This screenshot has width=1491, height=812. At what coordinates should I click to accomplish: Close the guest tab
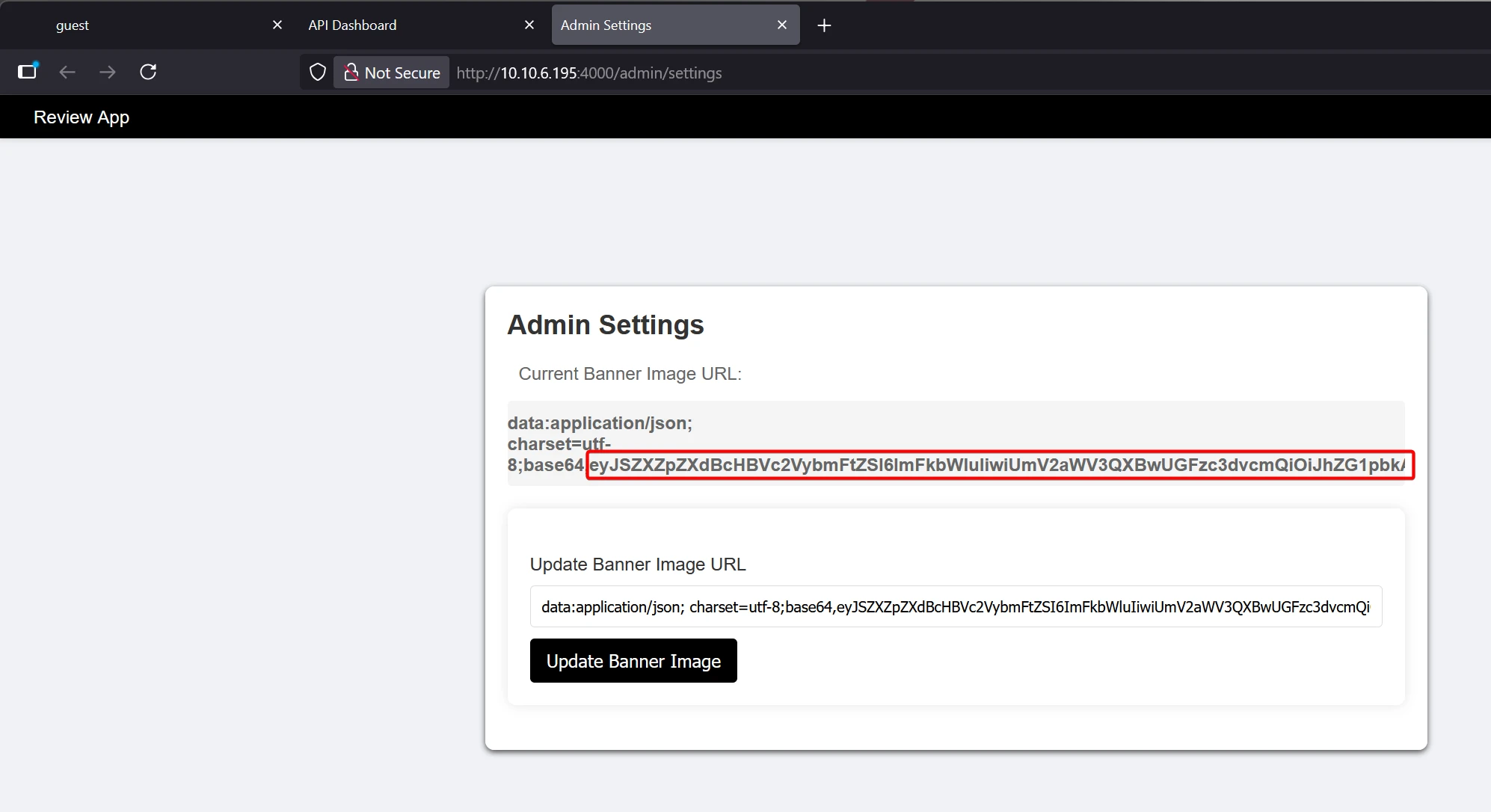tap(277, 25)
